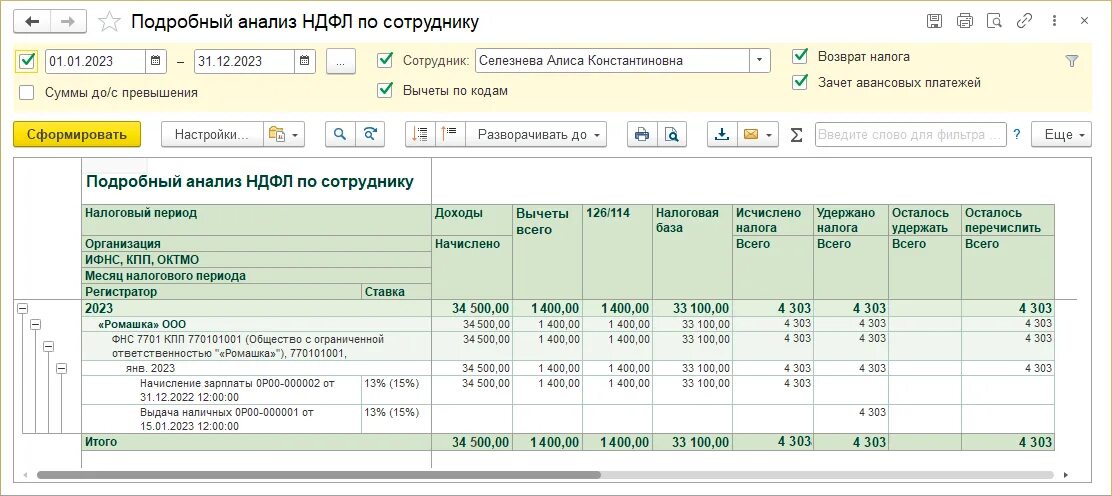The width and height of the screenshot is (1112, 496).
Task: Uncheck 'Вычеты по кодам'
Action: pyautogui.click(x=385, y=90)
